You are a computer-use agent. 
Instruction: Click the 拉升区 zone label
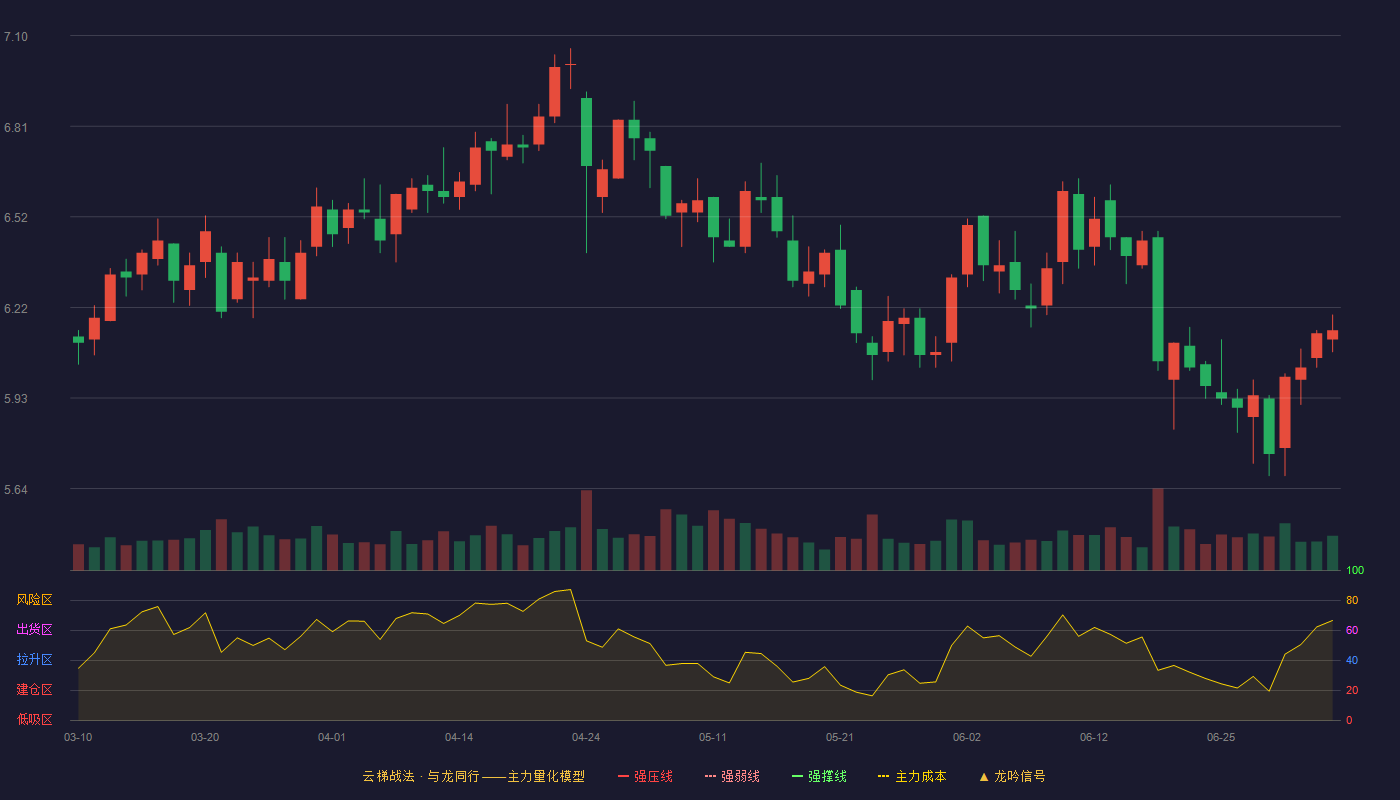coord(34,660)
